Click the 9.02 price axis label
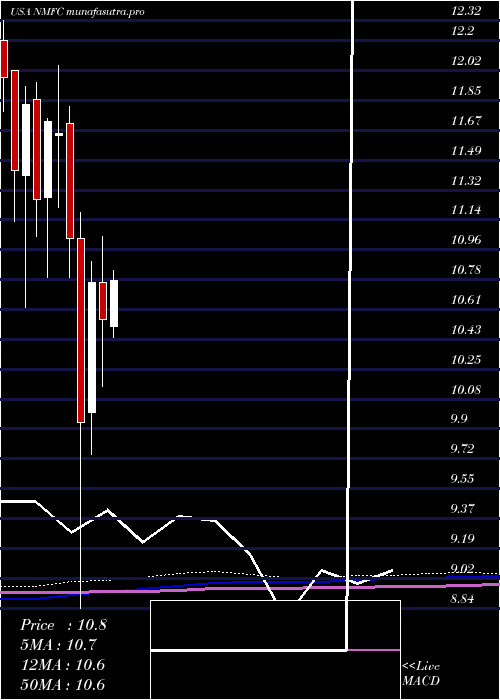Image resolution: width=500 pixels, height=700 pixels. pos(462,568)
